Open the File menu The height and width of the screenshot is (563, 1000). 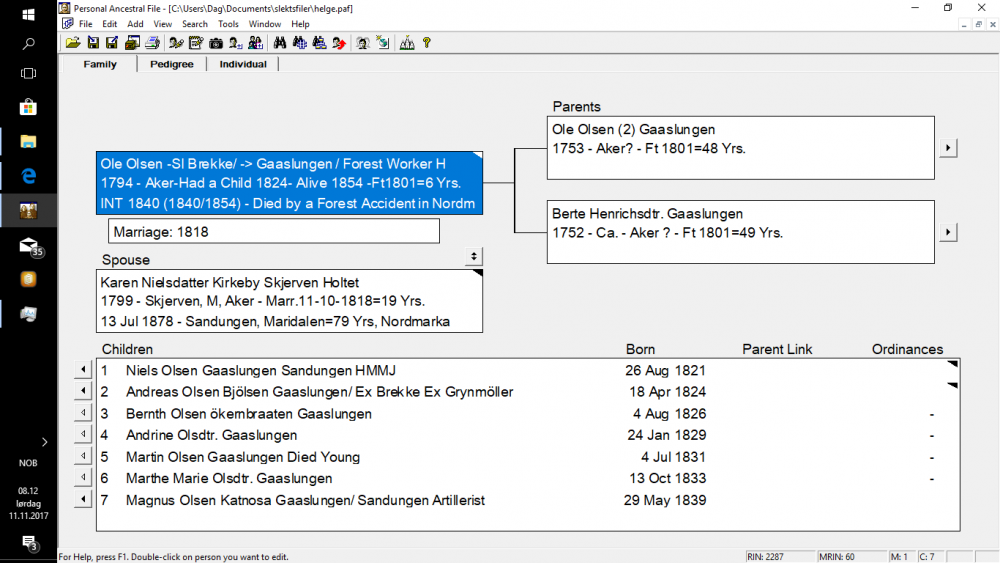click(x=85, y=24)
